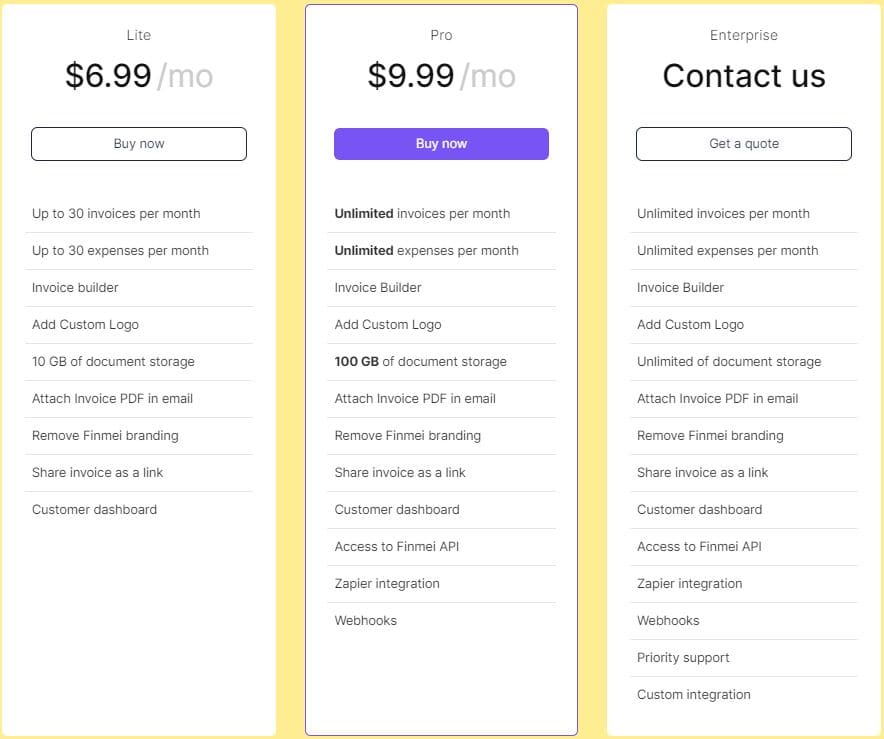The width and height of the screenshot is (884, 739).
Task: Click the Pro plan heading
Action: pyautogui.click(x=441, y=35)
